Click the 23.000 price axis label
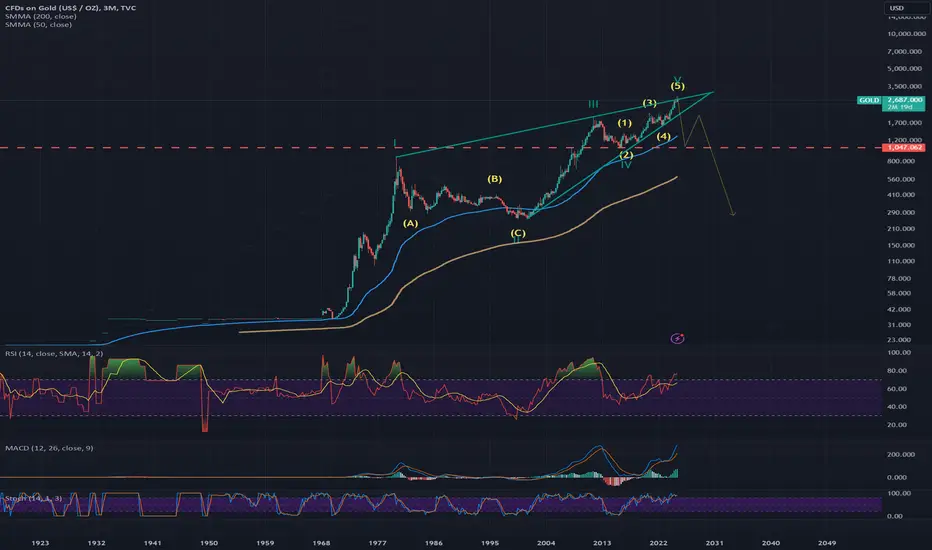Screen dimensions: 932x550 tap(899, 340)
